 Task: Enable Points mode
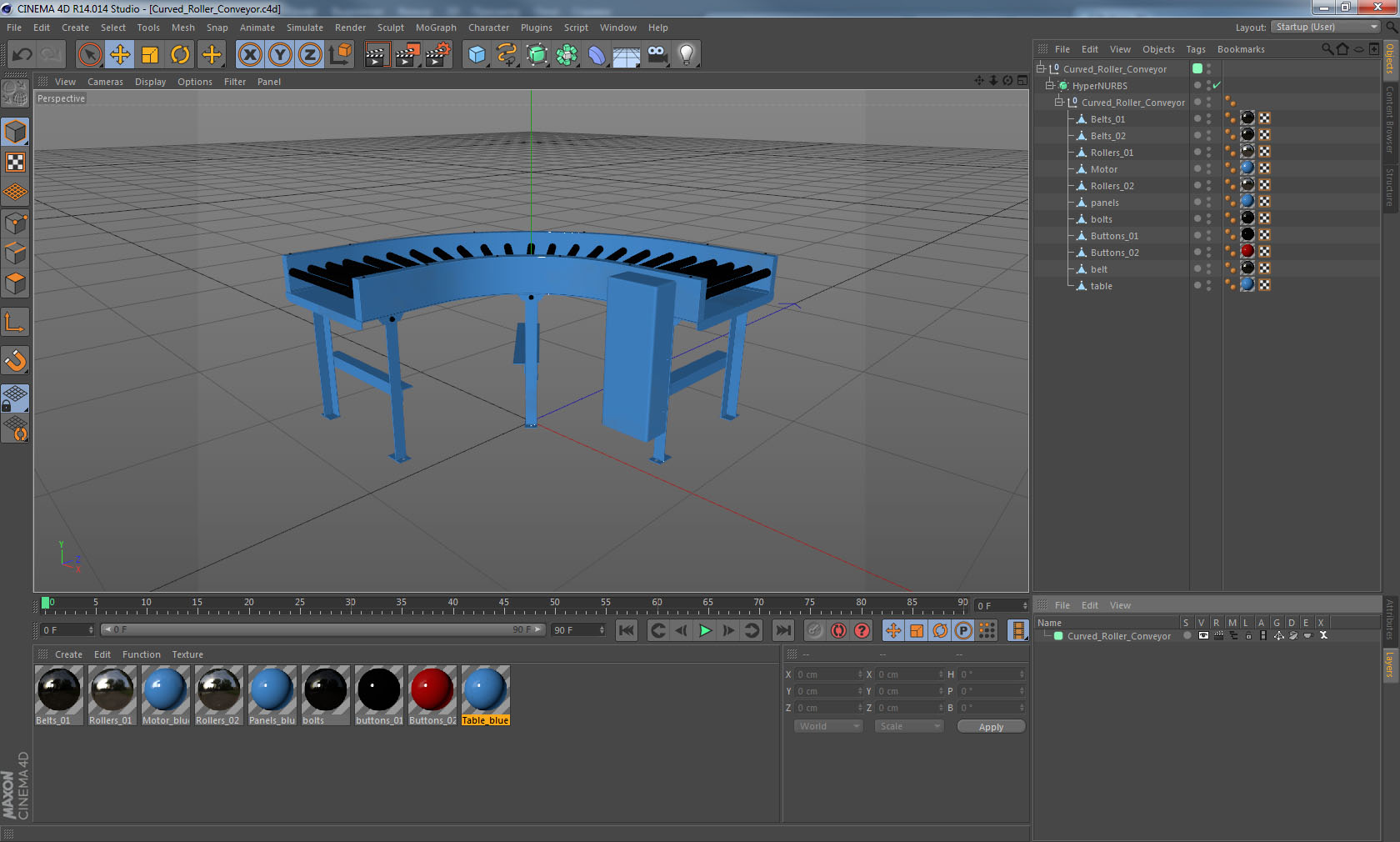15,223
